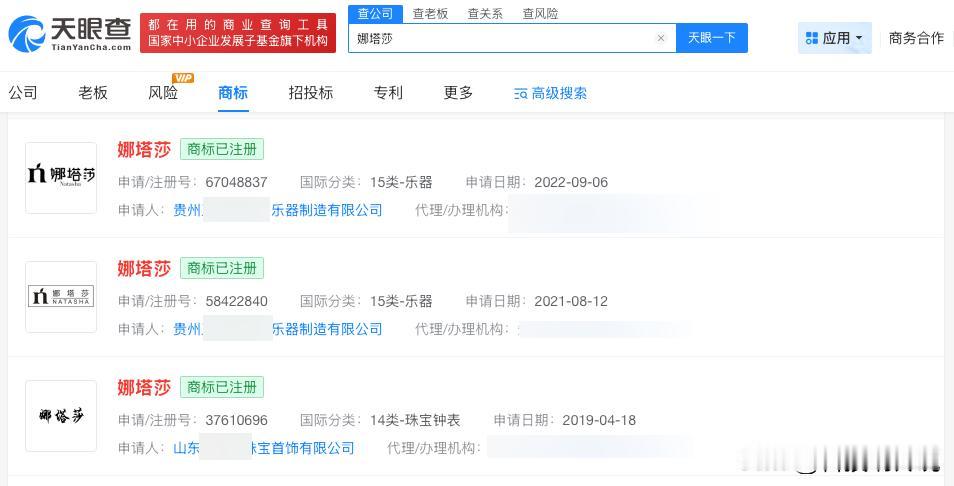Click the red promotional banner near logo
The height and width of the screenshot is (486, 954).
(238, 33)
